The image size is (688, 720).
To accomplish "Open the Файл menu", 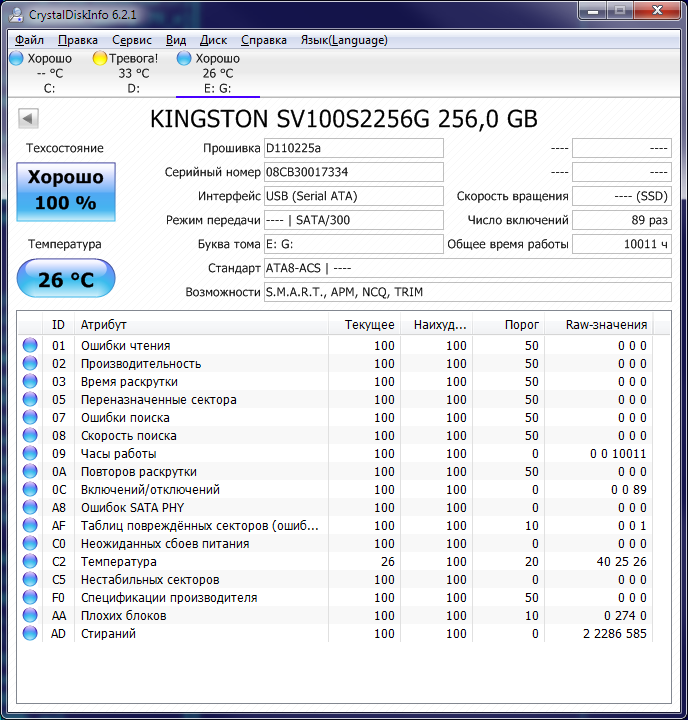I will coord(29,40).
